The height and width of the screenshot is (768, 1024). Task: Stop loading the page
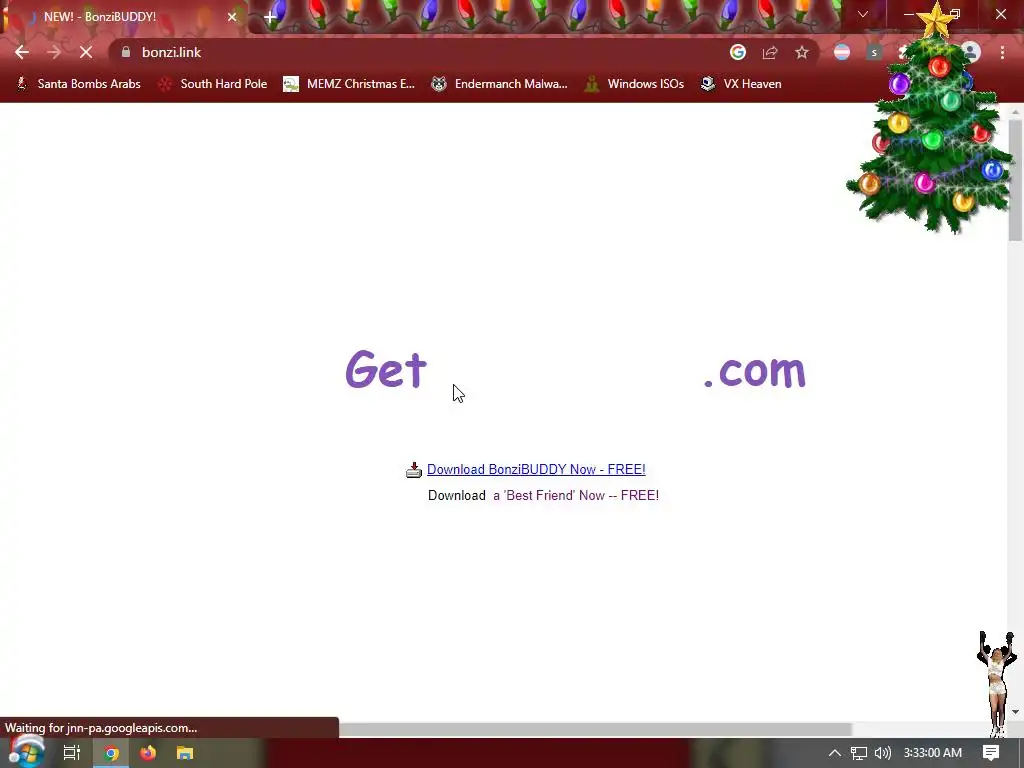[x=86, y=52]
